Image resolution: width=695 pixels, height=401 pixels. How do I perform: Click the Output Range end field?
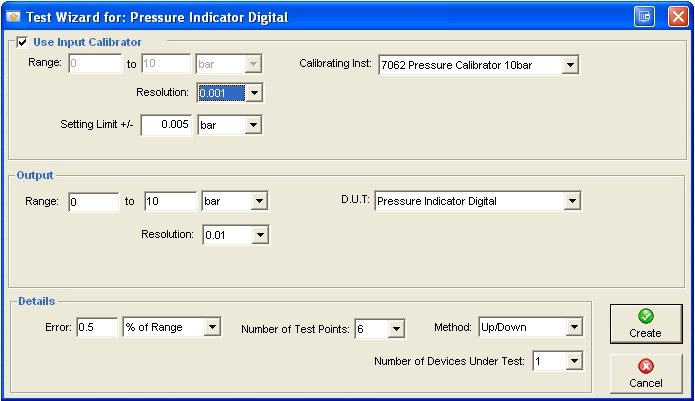tap(170, 201)
